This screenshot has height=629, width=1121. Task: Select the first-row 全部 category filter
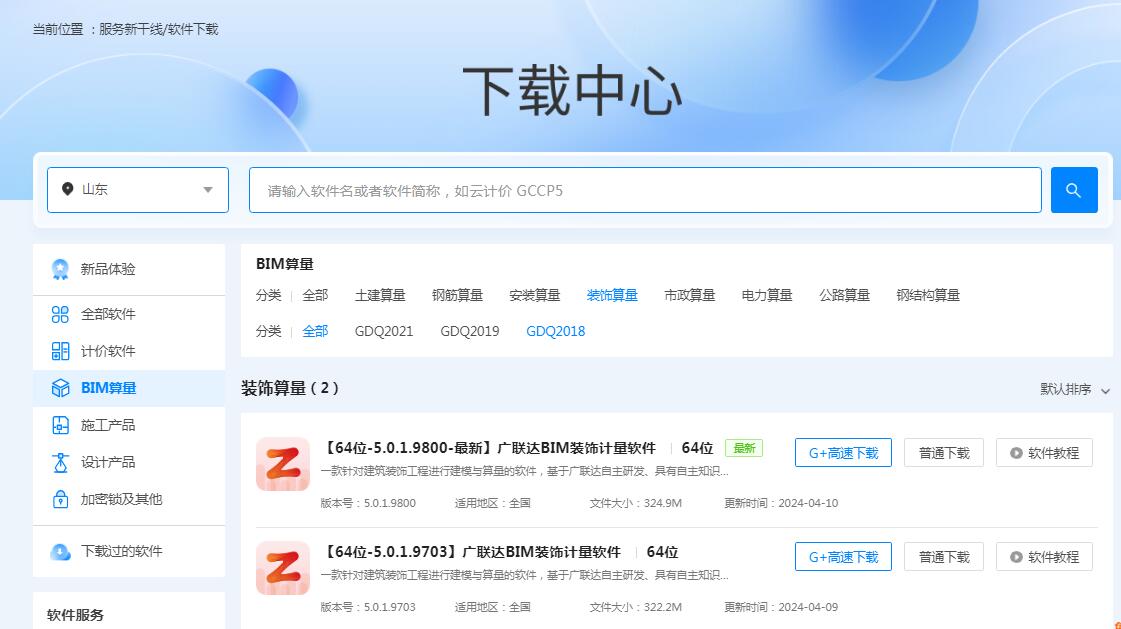pos(315,295)
